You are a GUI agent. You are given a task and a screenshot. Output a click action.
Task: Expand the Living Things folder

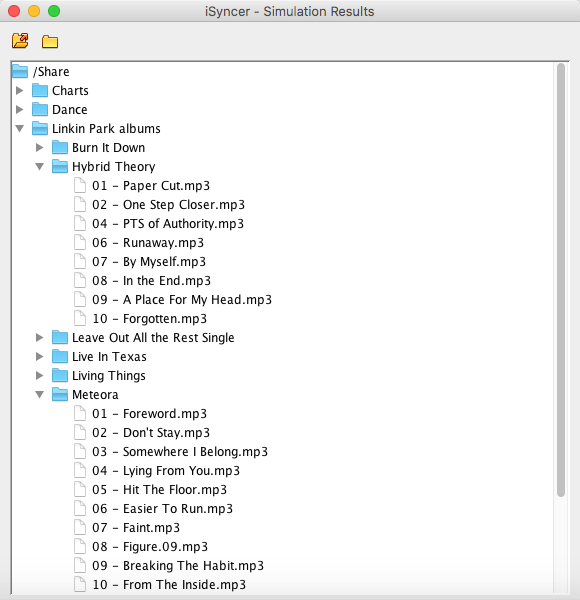click(x=39, y=375)
